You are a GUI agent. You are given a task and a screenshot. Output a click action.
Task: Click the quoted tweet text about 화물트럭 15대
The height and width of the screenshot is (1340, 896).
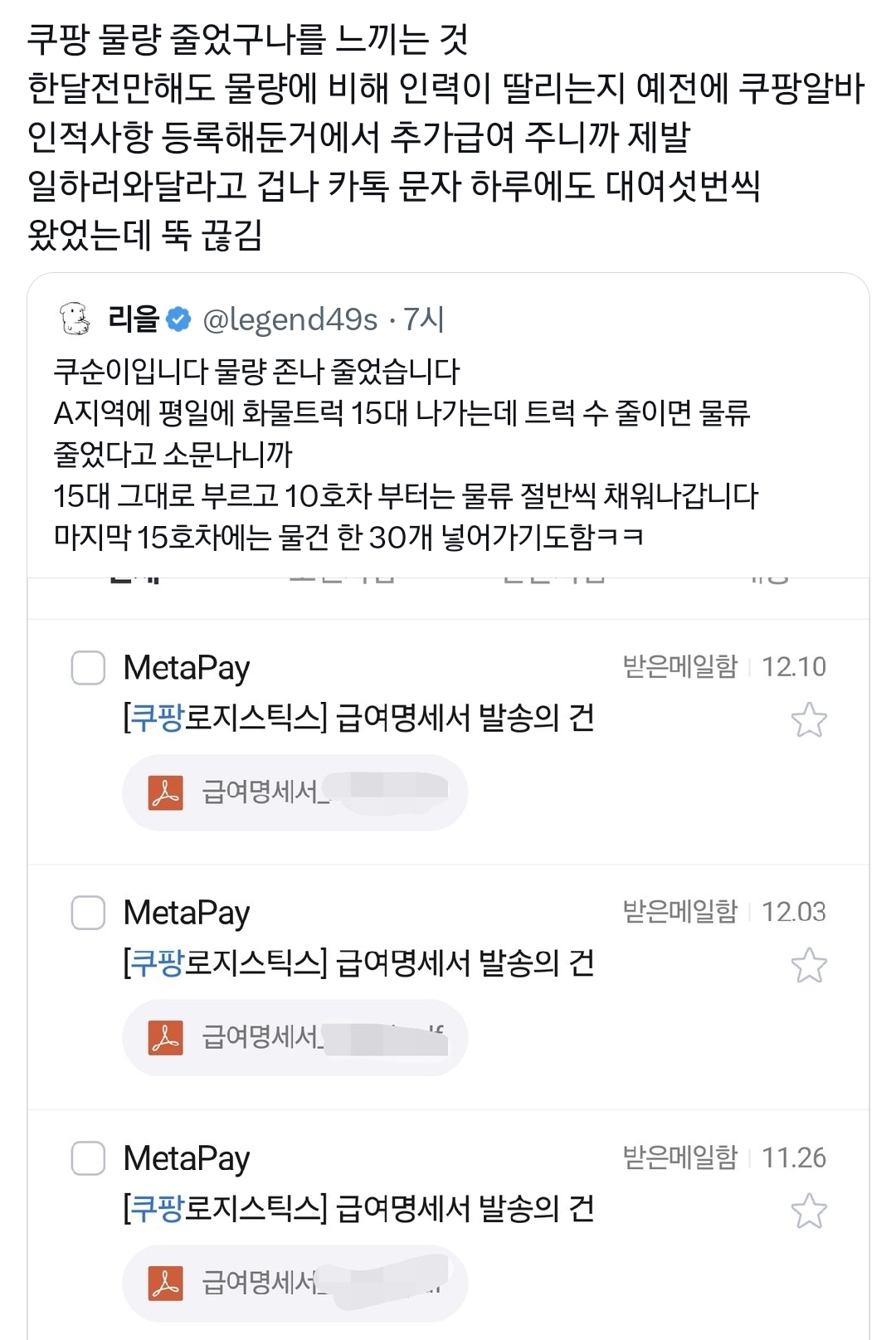point(402,413)
